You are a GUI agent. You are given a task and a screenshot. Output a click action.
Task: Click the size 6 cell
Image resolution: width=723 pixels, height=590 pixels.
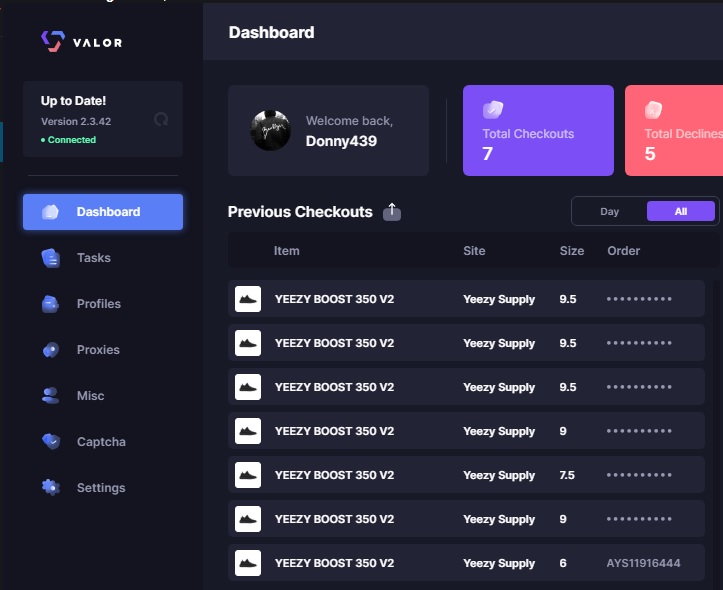[x=563, y=563]
